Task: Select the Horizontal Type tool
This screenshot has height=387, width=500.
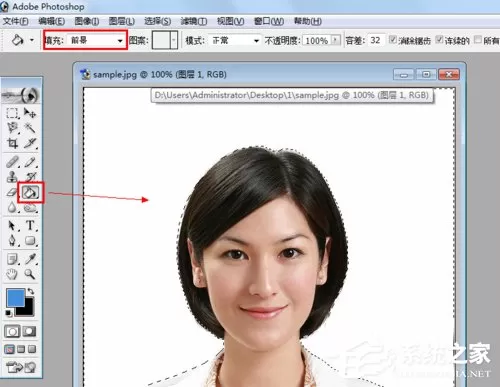Action: click(x=30, y=226)
